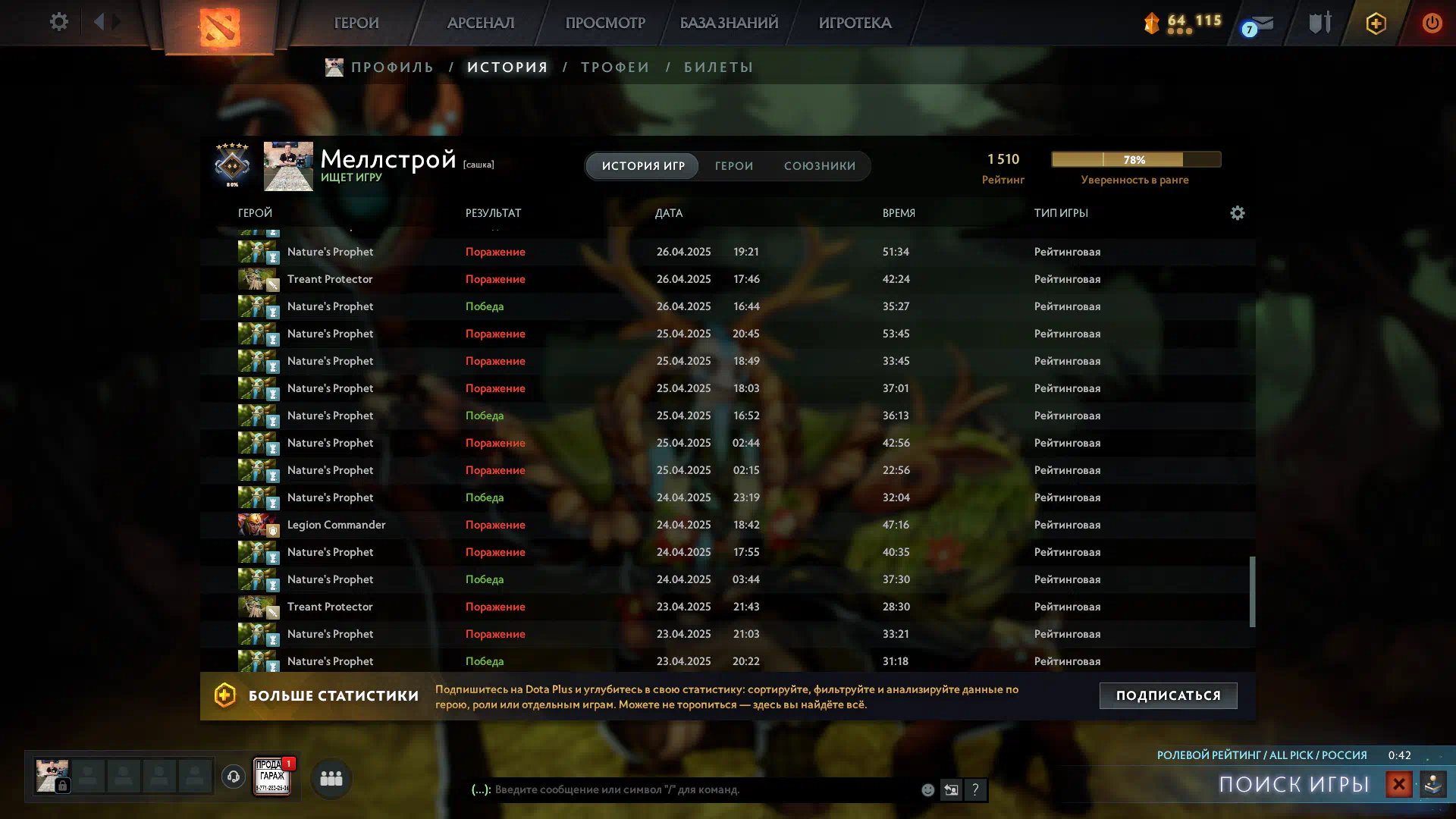Click the РЕЗУЛЬТАТ column header
The image size is (1456, 819).
tap(493, 213)
